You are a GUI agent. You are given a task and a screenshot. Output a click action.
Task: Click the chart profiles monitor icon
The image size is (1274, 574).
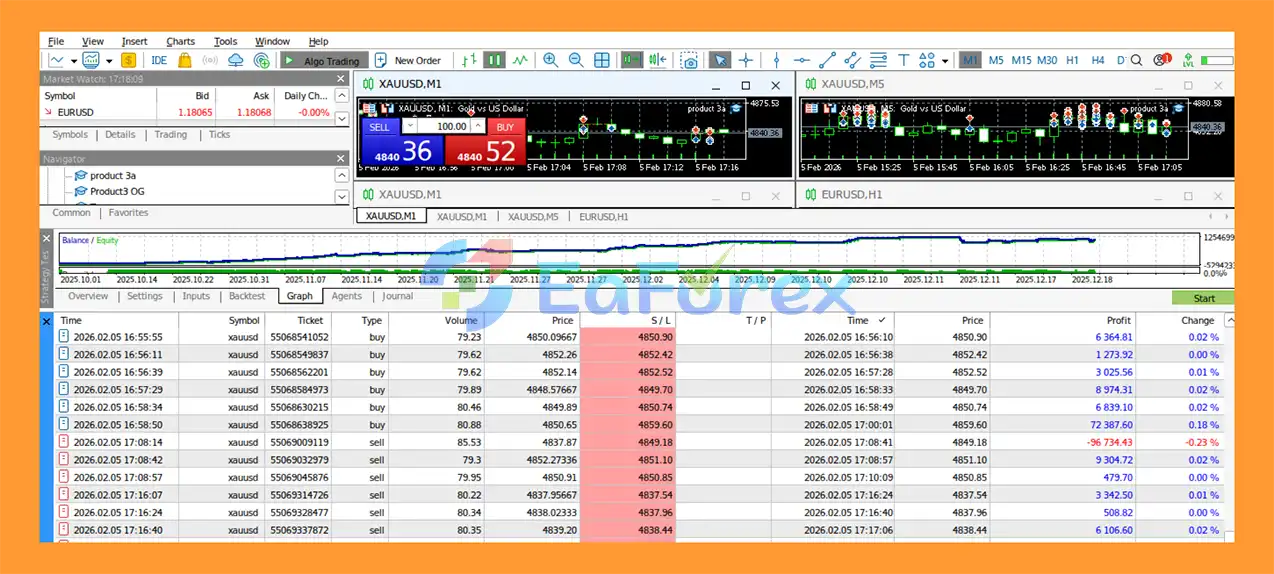[x=91, y=60]
